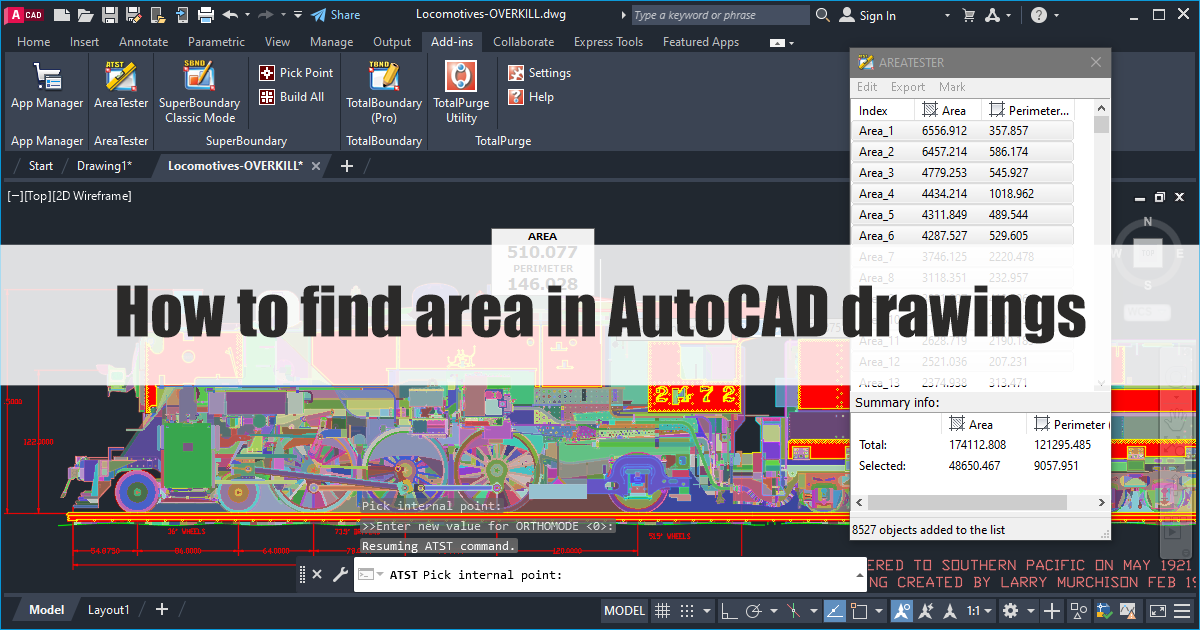Screen dimensions: 1200x630
Task: Toggle 2D object snap
Action: tap(859, 610)
